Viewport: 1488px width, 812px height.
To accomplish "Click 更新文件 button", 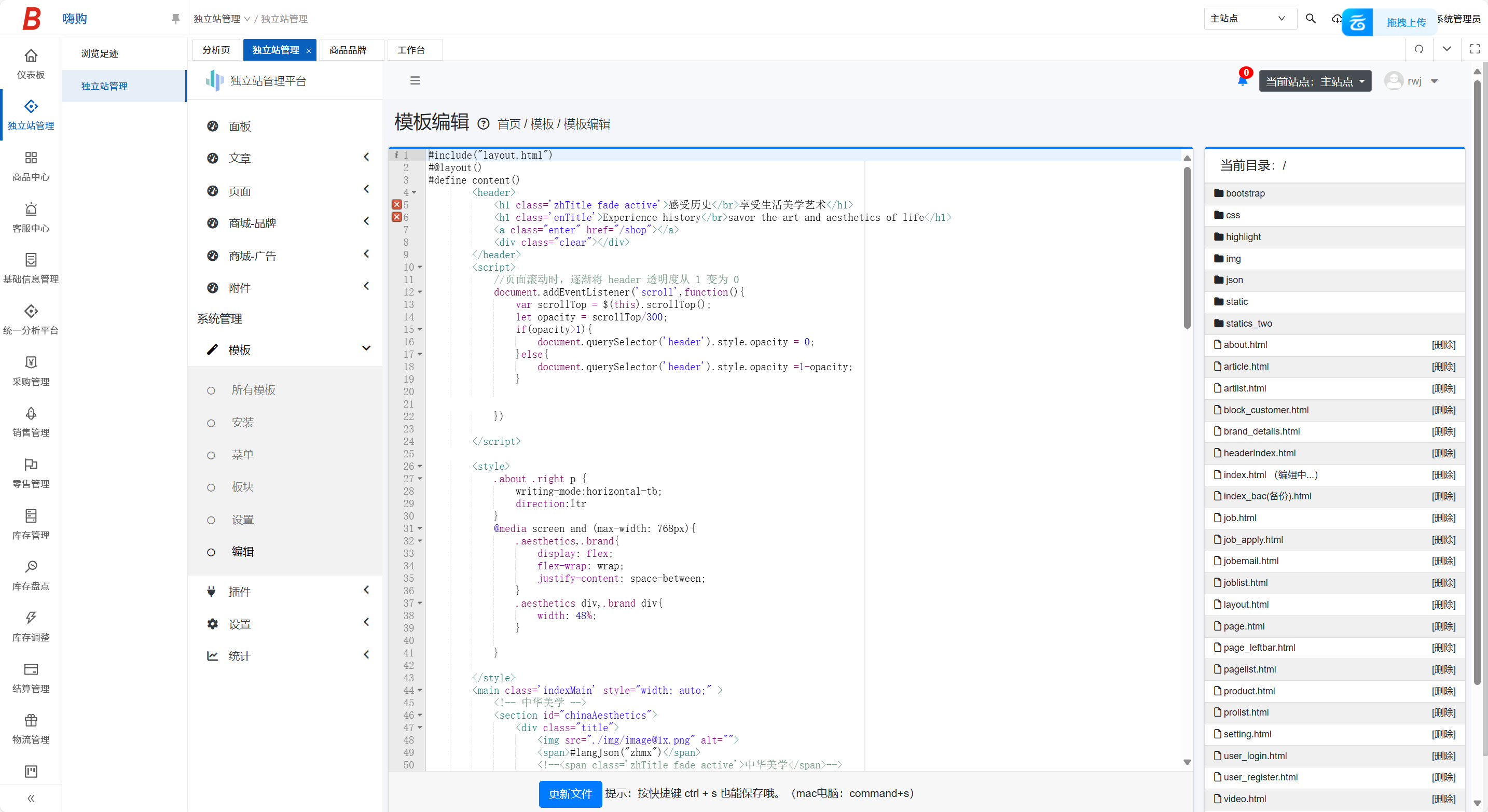I will tap(570, 793).
